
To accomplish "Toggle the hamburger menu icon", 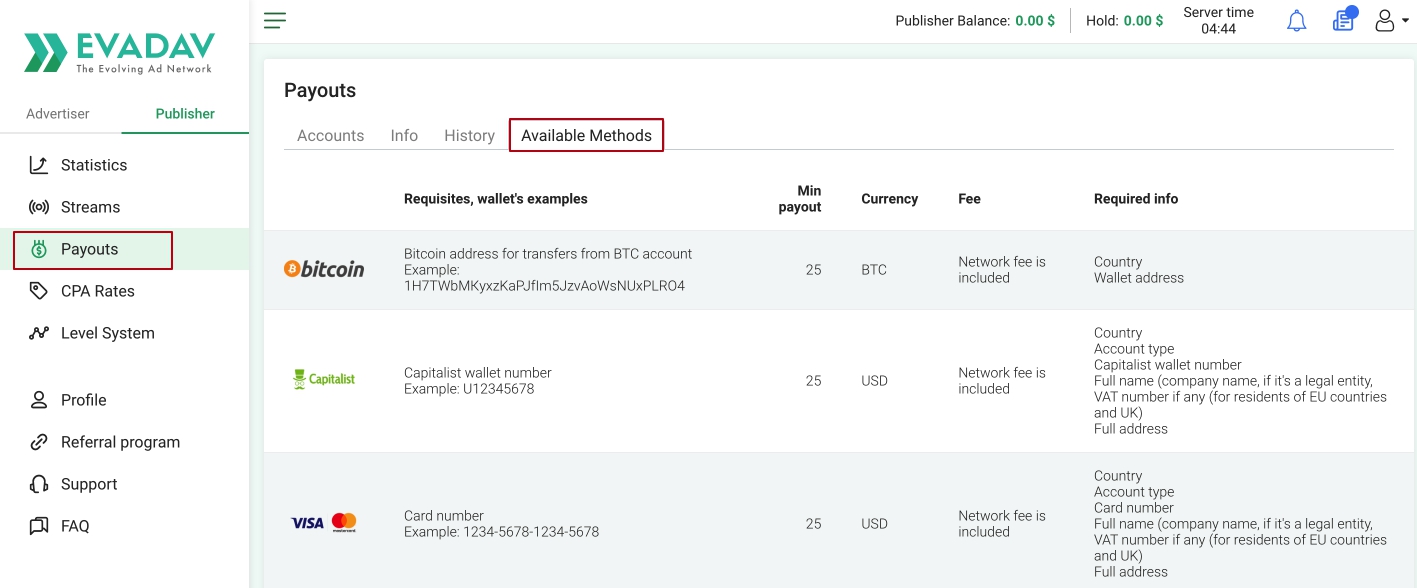I will point(275,20).
